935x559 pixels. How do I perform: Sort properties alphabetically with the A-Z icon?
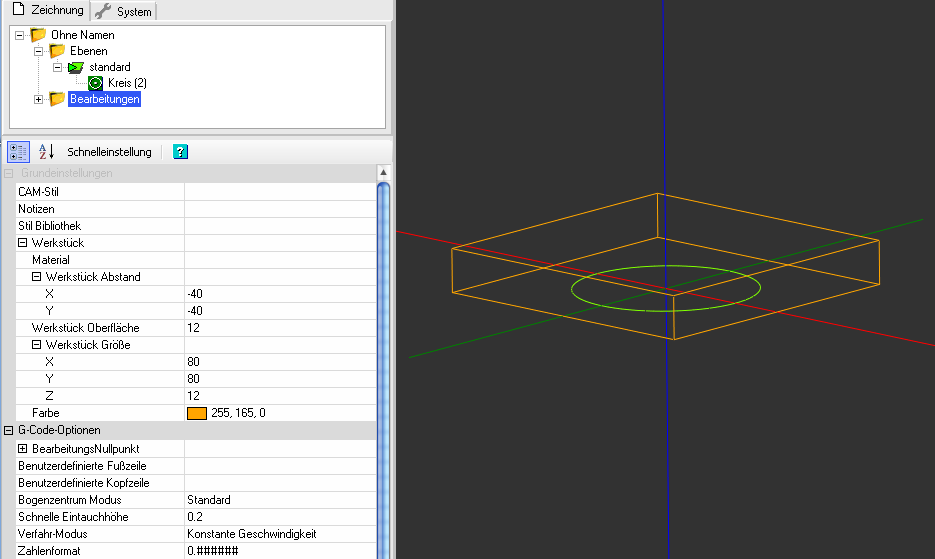(46, 152)
